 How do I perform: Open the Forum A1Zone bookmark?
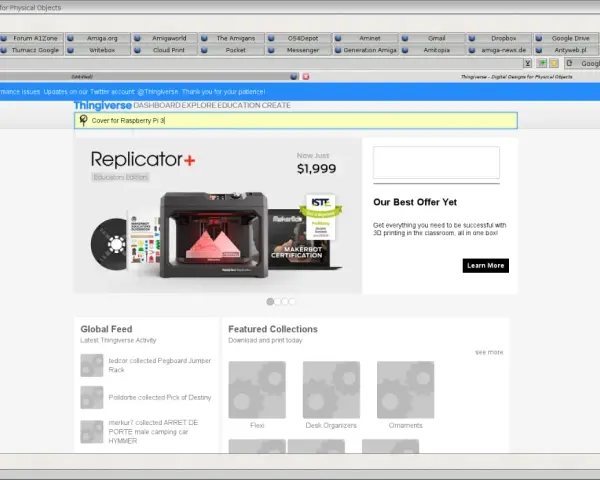coord(31,38)
